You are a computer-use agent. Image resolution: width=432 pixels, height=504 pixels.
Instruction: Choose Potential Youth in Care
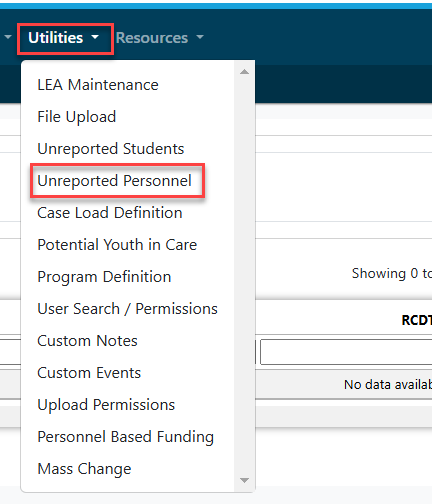(x=117, y=245)
